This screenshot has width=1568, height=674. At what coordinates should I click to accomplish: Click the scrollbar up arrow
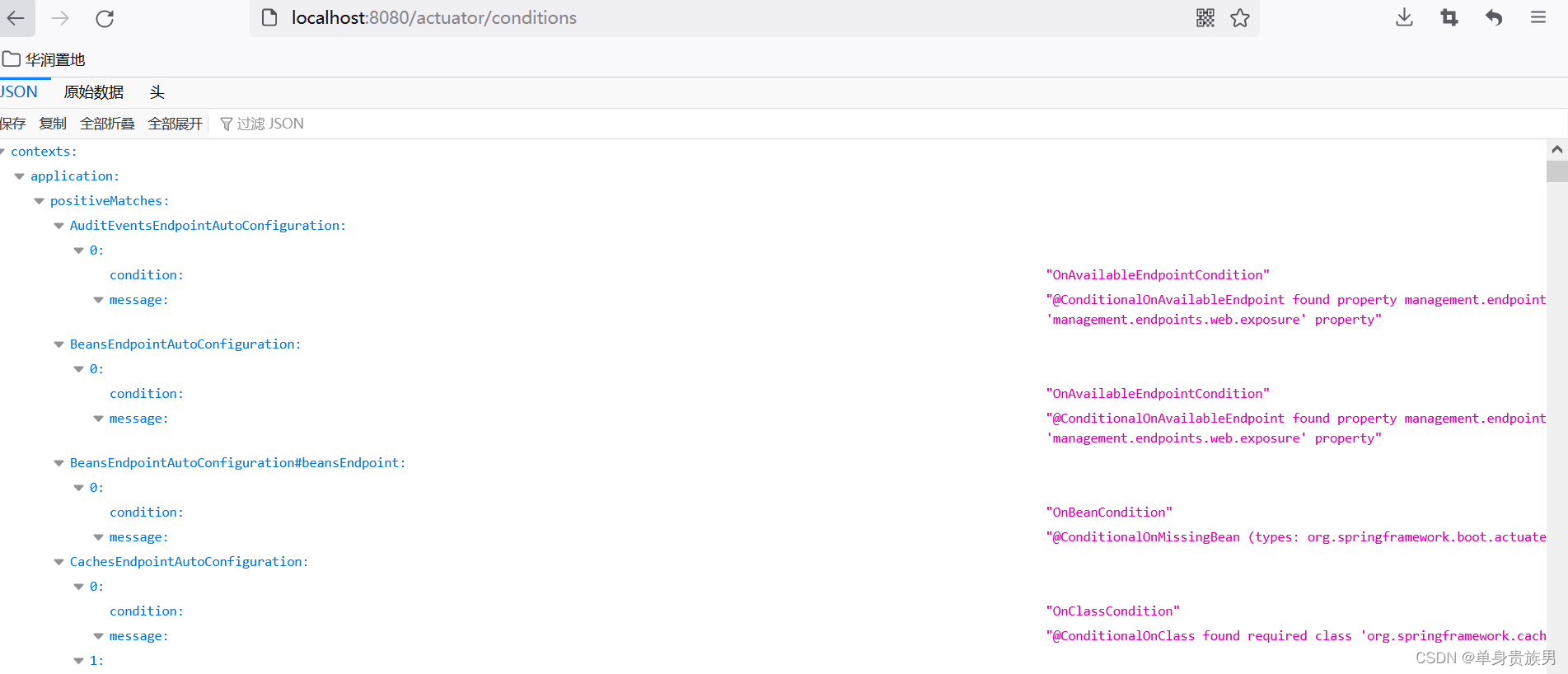[1556, 150]
